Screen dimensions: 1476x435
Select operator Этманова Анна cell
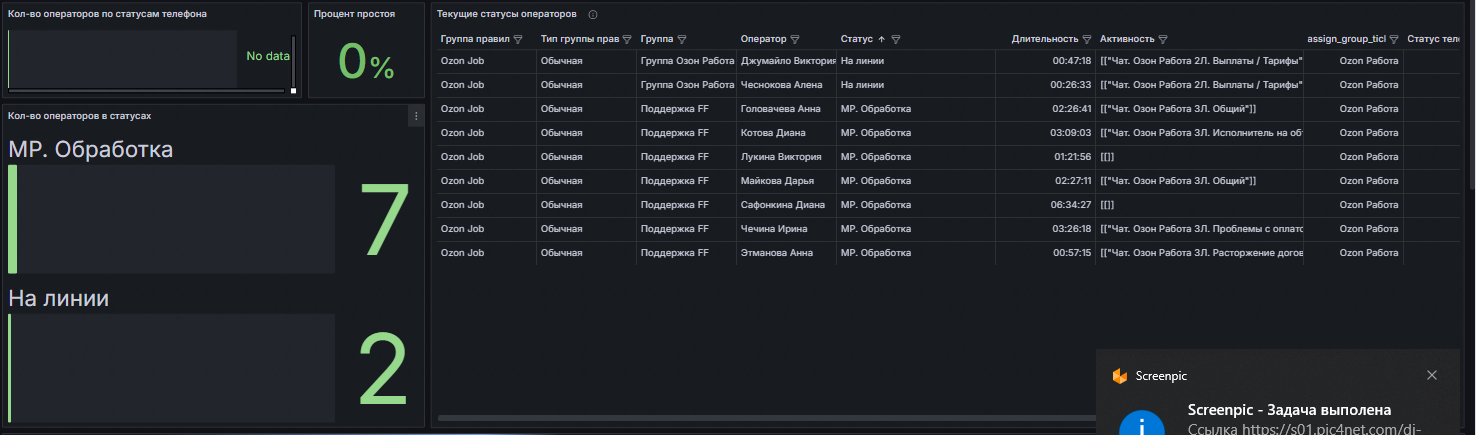(787, 253)
